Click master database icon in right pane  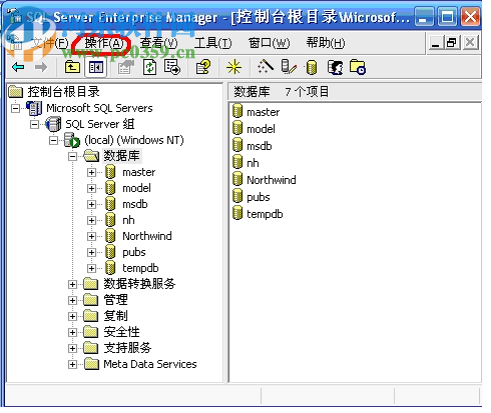[x=237, y=111]
